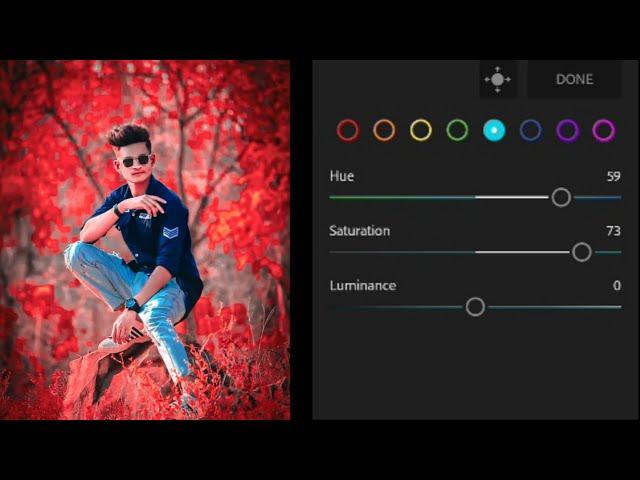Viewport: 640px width, 480px height.
Task: Click the Hue value 59
Action: [613, 176]
